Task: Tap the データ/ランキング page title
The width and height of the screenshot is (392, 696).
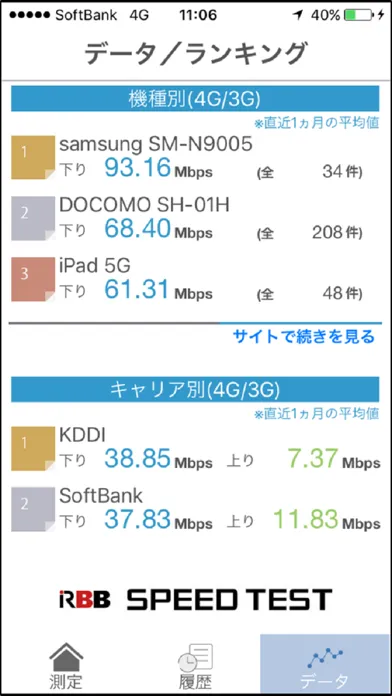Action: pyautogui.click(x=195, y=53)
